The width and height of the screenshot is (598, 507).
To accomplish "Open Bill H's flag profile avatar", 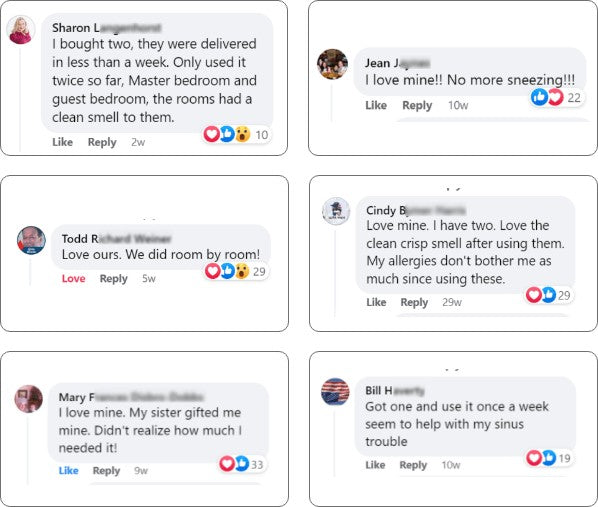I will (x=335, y=392).
